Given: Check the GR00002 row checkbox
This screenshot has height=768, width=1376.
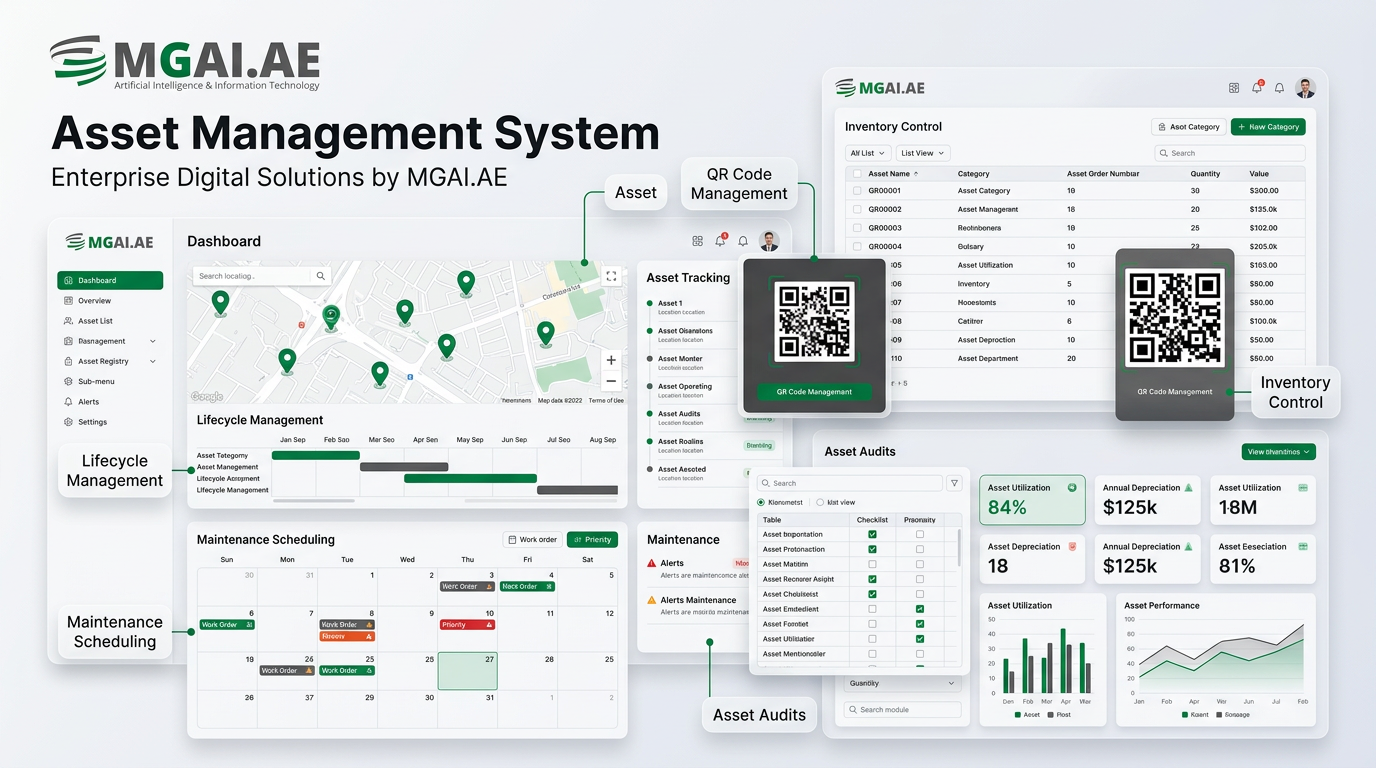Looking at the screenshot, I should (856, 210).
